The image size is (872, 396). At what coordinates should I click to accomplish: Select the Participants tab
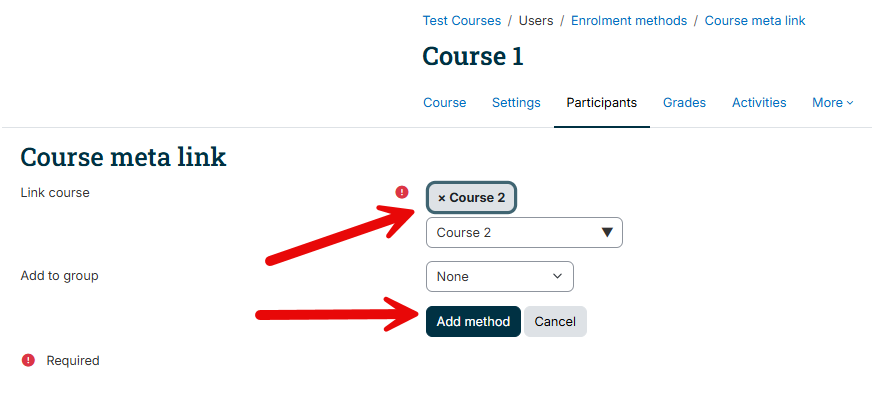click(602, 103)
